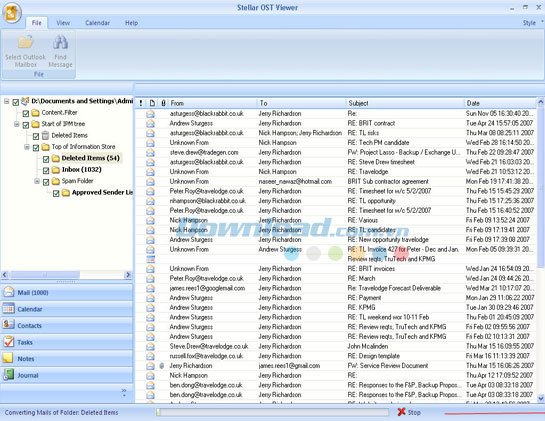Click the Mail envelope icon in navigation pane
Image resolution: width=545 pixels, height=421 pixels.
tap(8, 292)
